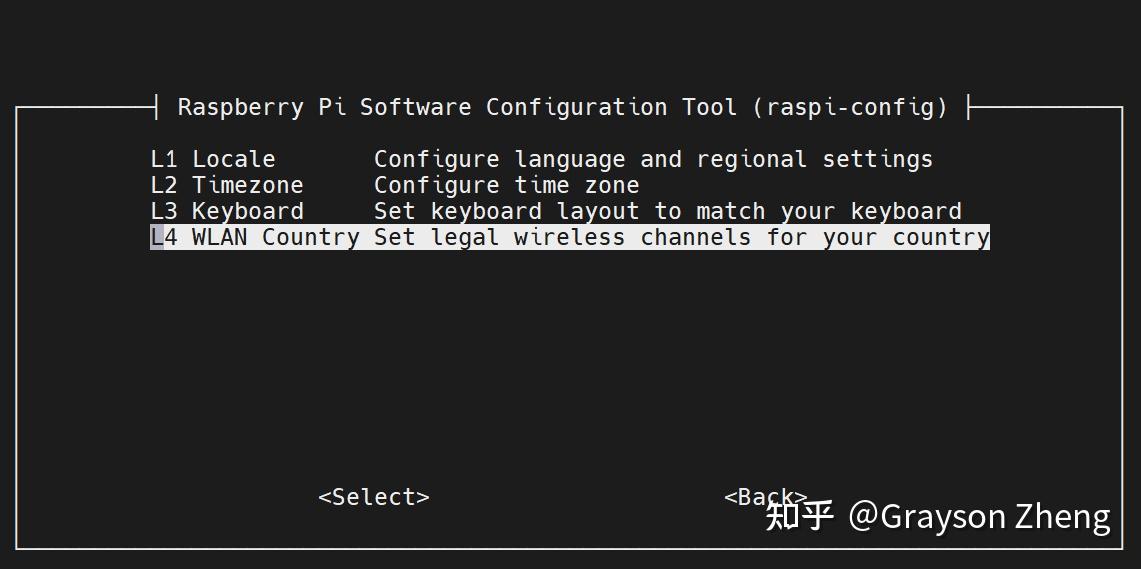Click "Set keyboard layout to match your keyboard"
The width and height of the screenshot is (1141, 569).
tap(667, 211)
